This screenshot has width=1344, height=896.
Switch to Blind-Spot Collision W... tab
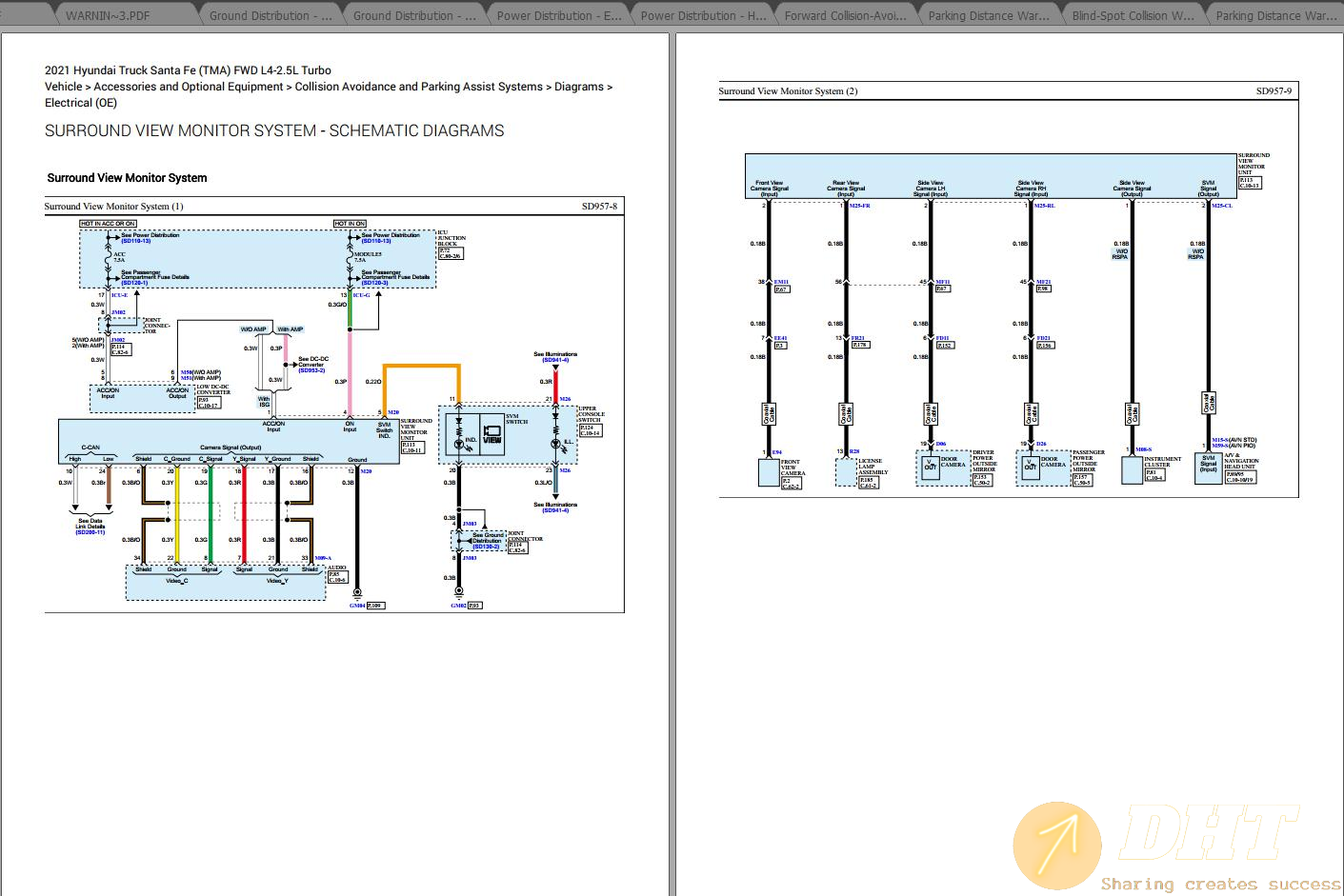[1133, 15]
